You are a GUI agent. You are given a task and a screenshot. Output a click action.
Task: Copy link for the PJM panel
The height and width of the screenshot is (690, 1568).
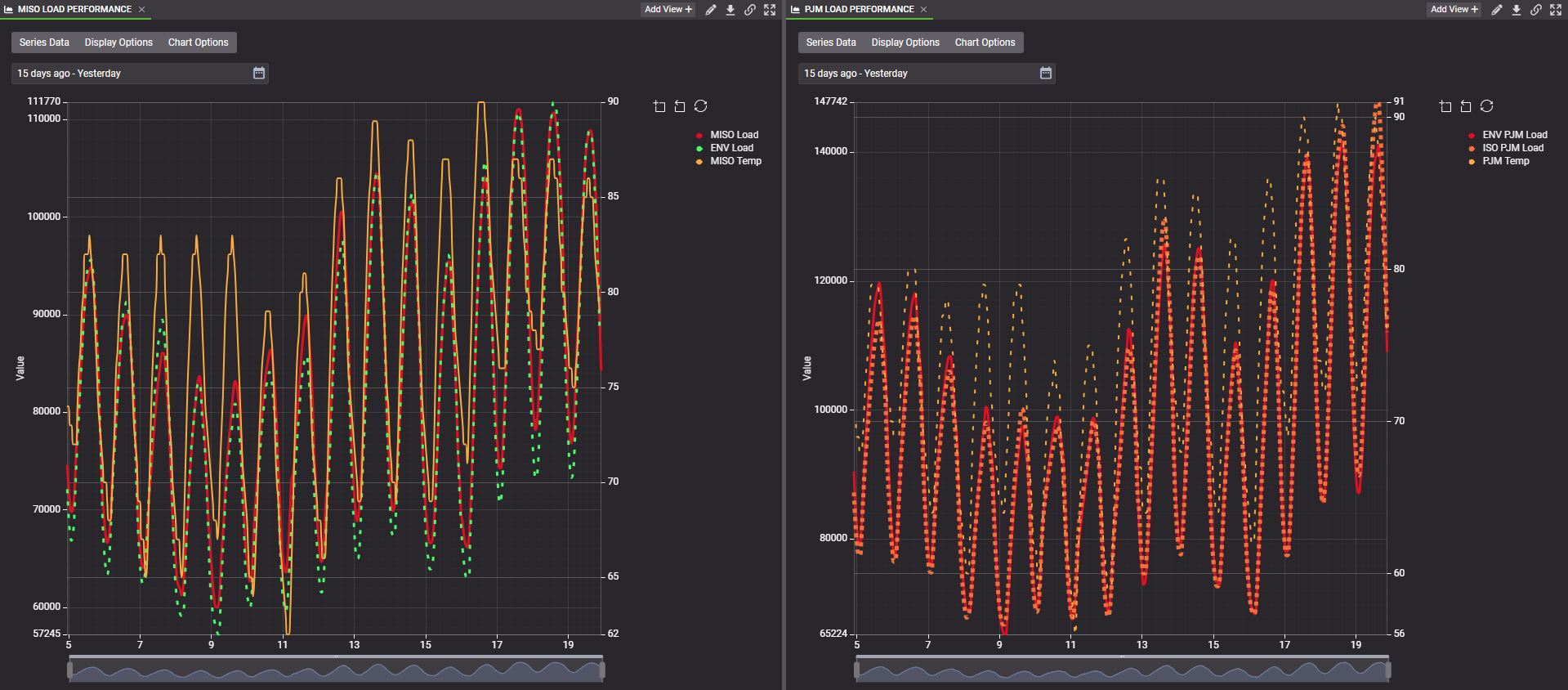(x=1536, y=10)
